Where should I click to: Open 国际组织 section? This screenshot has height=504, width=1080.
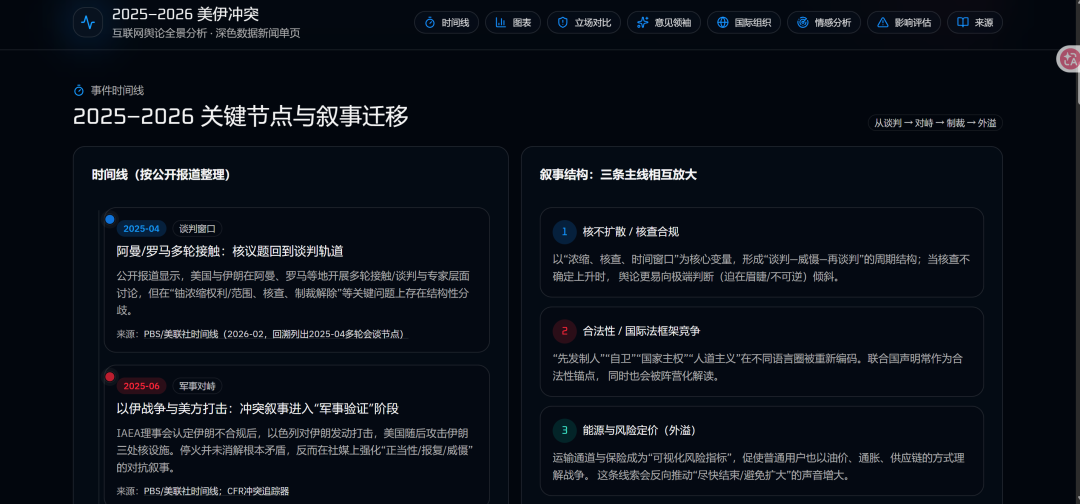point(744,23)
